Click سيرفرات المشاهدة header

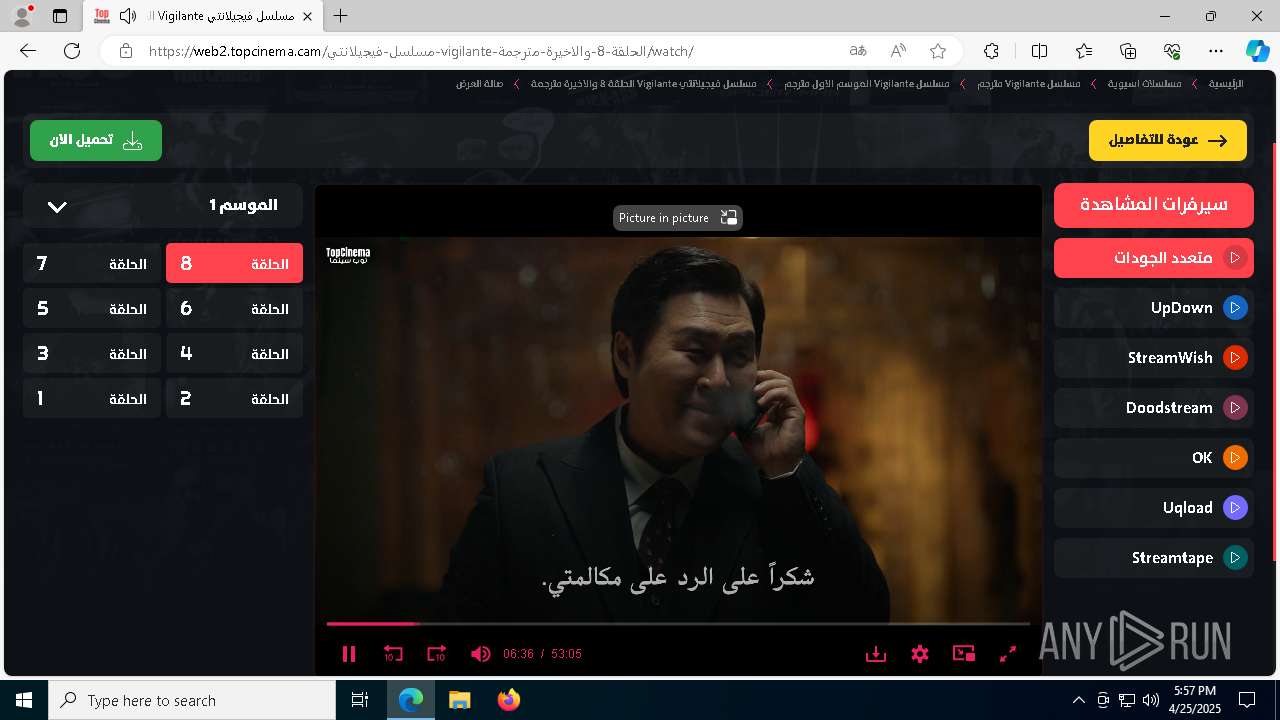(x=1154, y=205)
